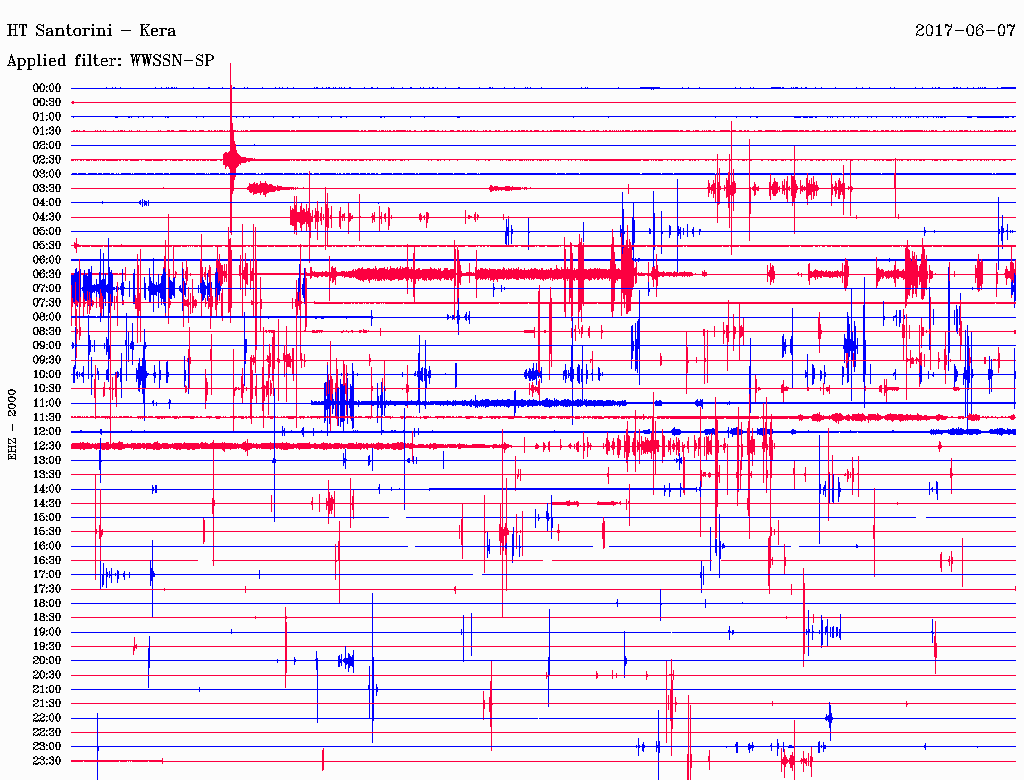This screenshot has height=780, width=1024.
Task: Click the '11:30' time label
Action: (47, 417)
